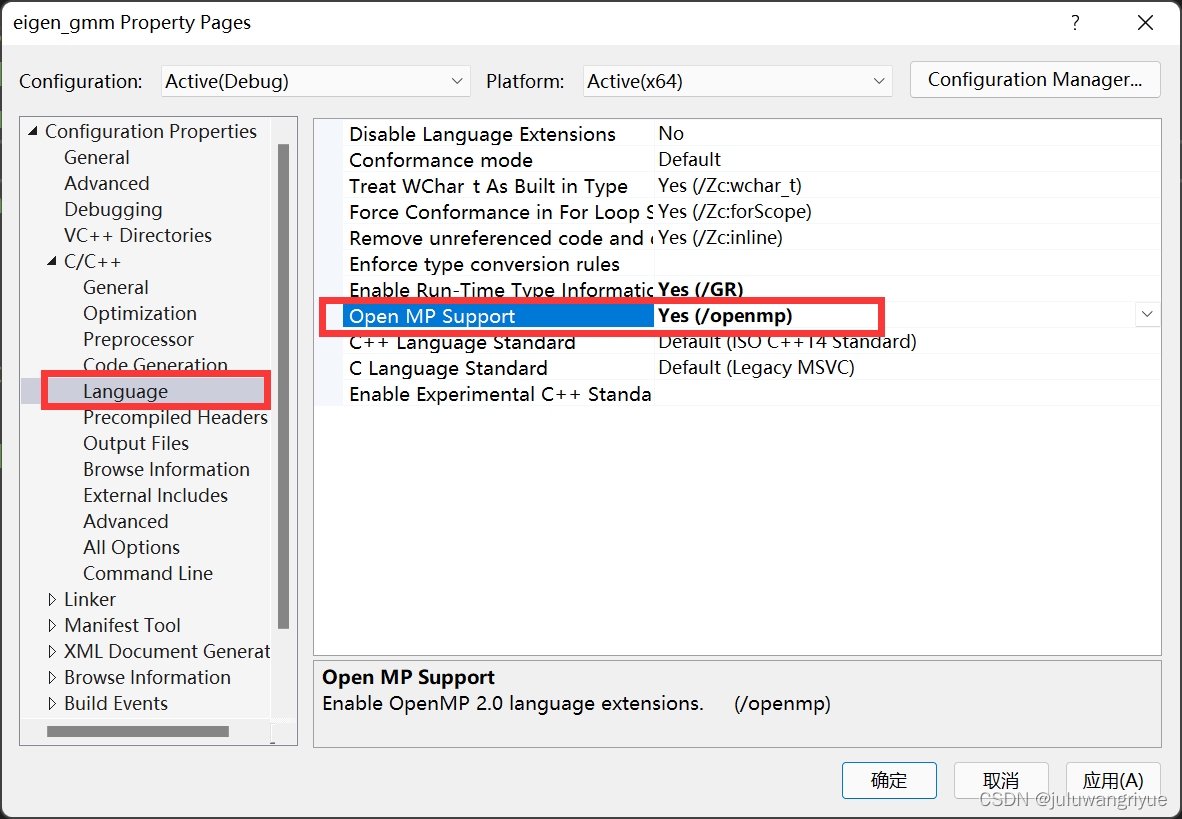This screenshot has height=819, width=1182.
Task: Click the help question mark icon
Action: 1075,23
